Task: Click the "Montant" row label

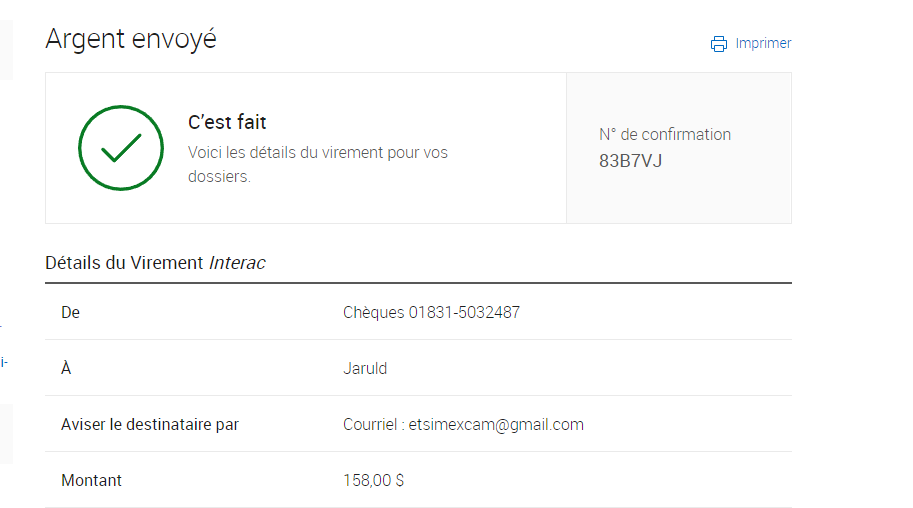Action: point(91,480)
